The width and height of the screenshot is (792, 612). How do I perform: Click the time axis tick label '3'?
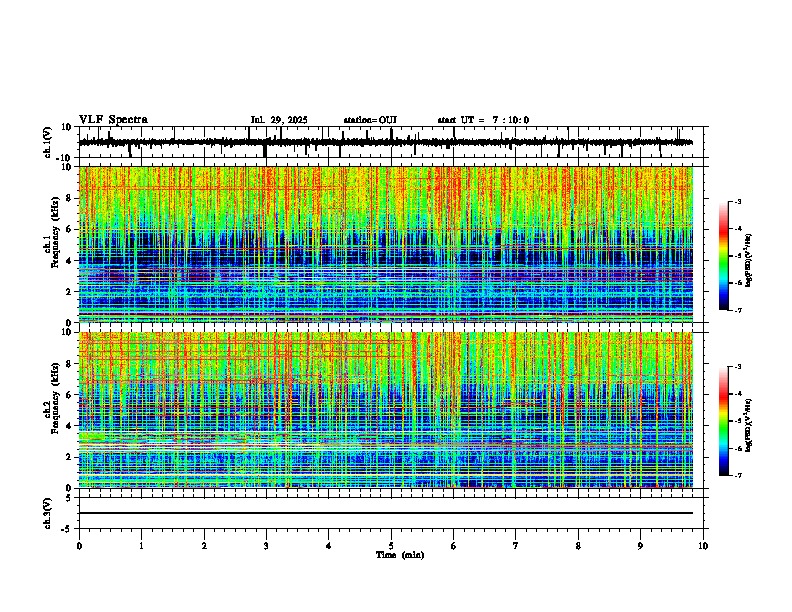tap(266, 546)
